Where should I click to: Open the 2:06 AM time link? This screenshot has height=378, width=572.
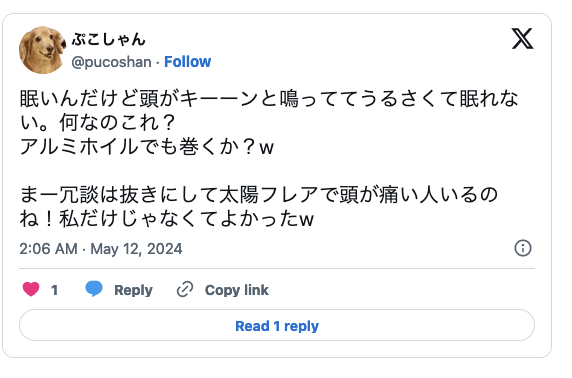[x=48, y=249]
